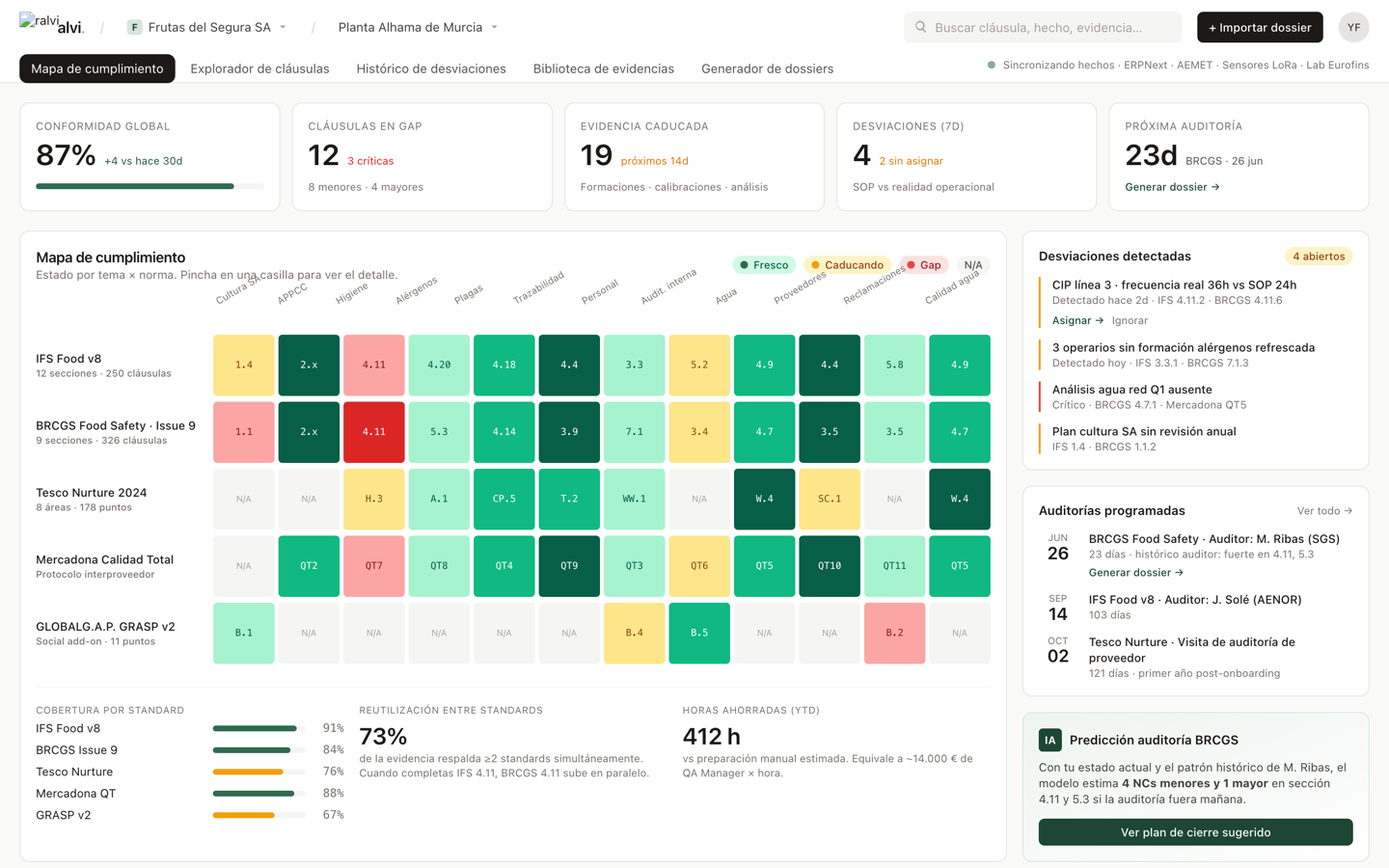Click the ralvi logo in header
This screenshot has width=1389, height=868.
coord(51,23)
